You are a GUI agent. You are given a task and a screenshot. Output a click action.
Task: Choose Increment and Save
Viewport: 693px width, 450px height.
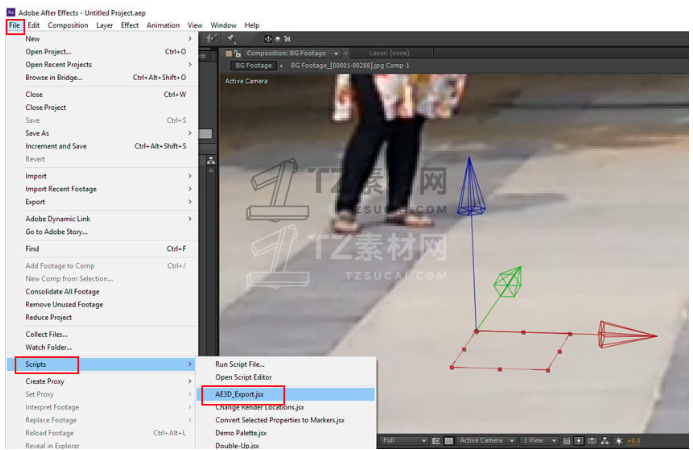pyautogui.click(x=103, y=146)
